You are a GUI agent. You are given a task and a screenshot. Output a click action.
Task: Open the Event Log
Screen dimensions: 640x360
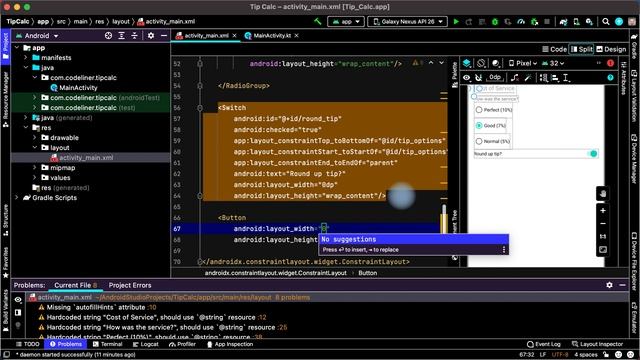(544, 344)
